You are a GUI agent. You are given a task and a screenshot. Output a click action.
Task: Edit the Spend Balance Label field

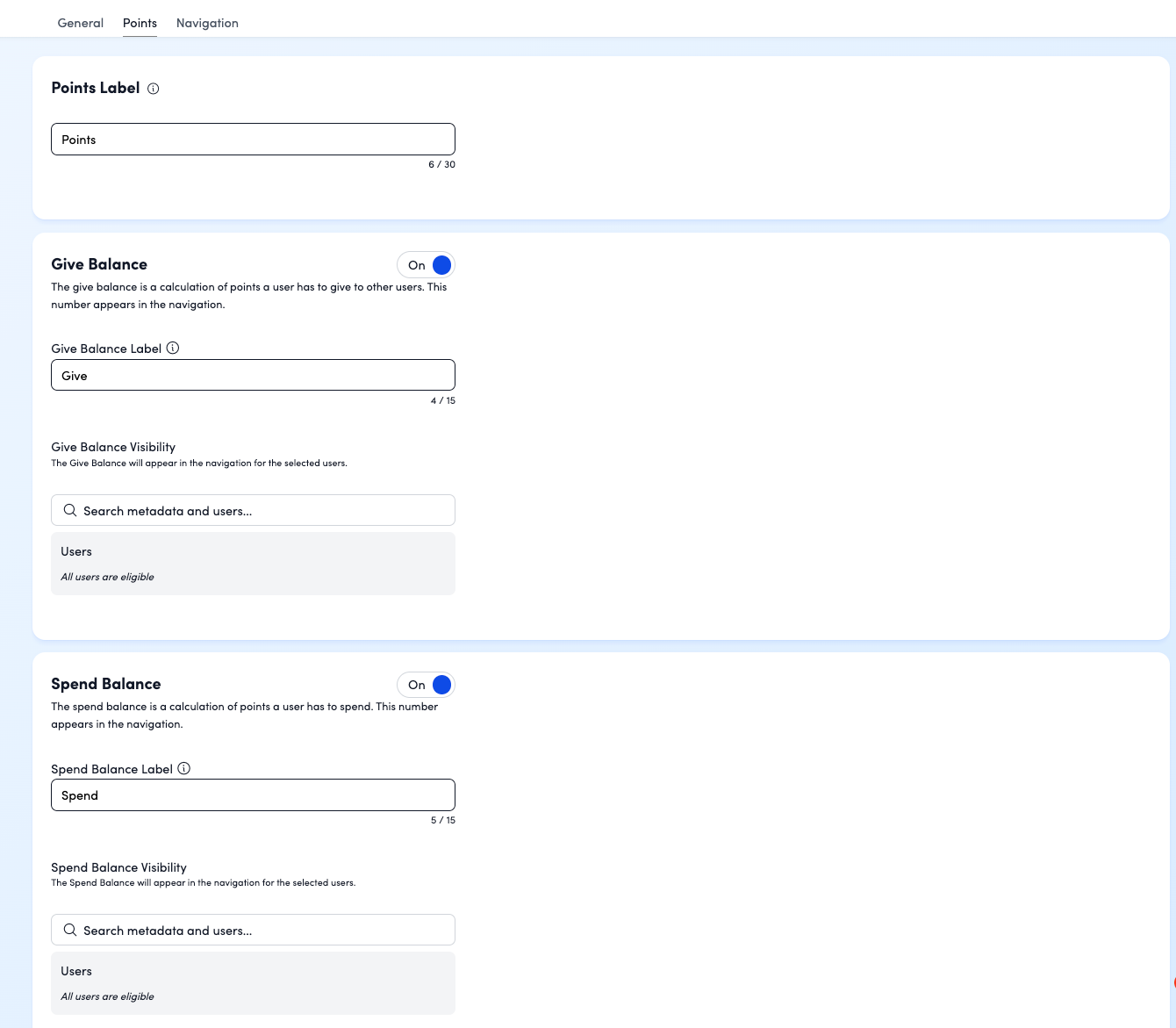[253, 795]
